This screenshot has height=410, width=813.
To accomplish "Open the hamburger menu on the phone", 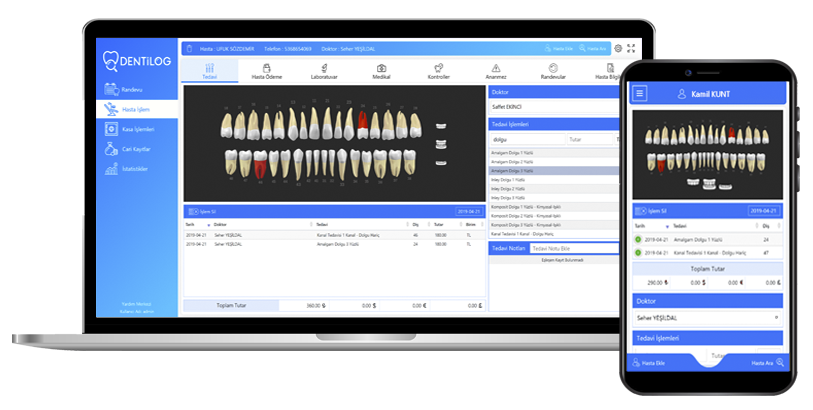I will pyautogui.click(x=640, y=93).
